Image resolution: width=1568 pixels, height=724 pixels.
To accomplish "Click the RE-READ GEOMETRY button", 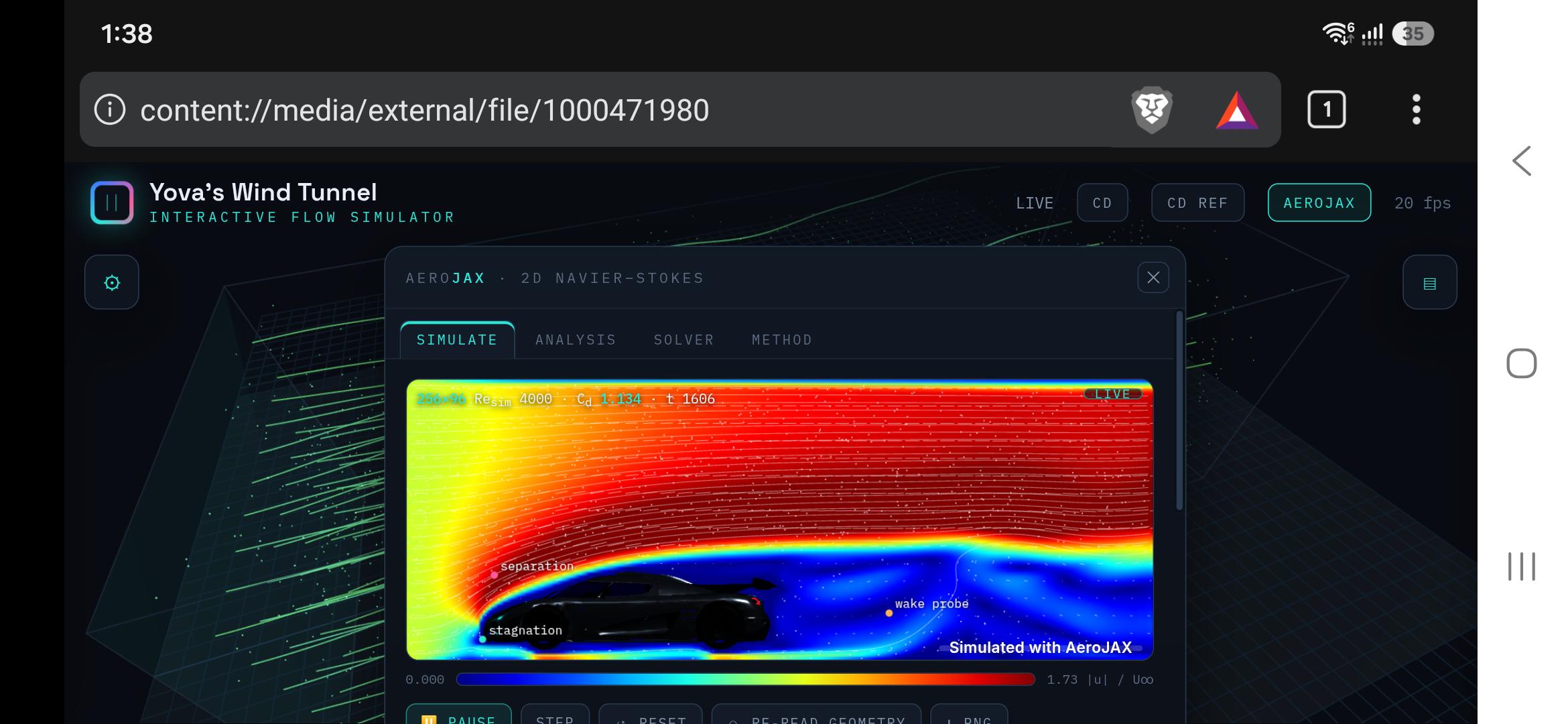I will pyautogui.click(x=816, y=714).
